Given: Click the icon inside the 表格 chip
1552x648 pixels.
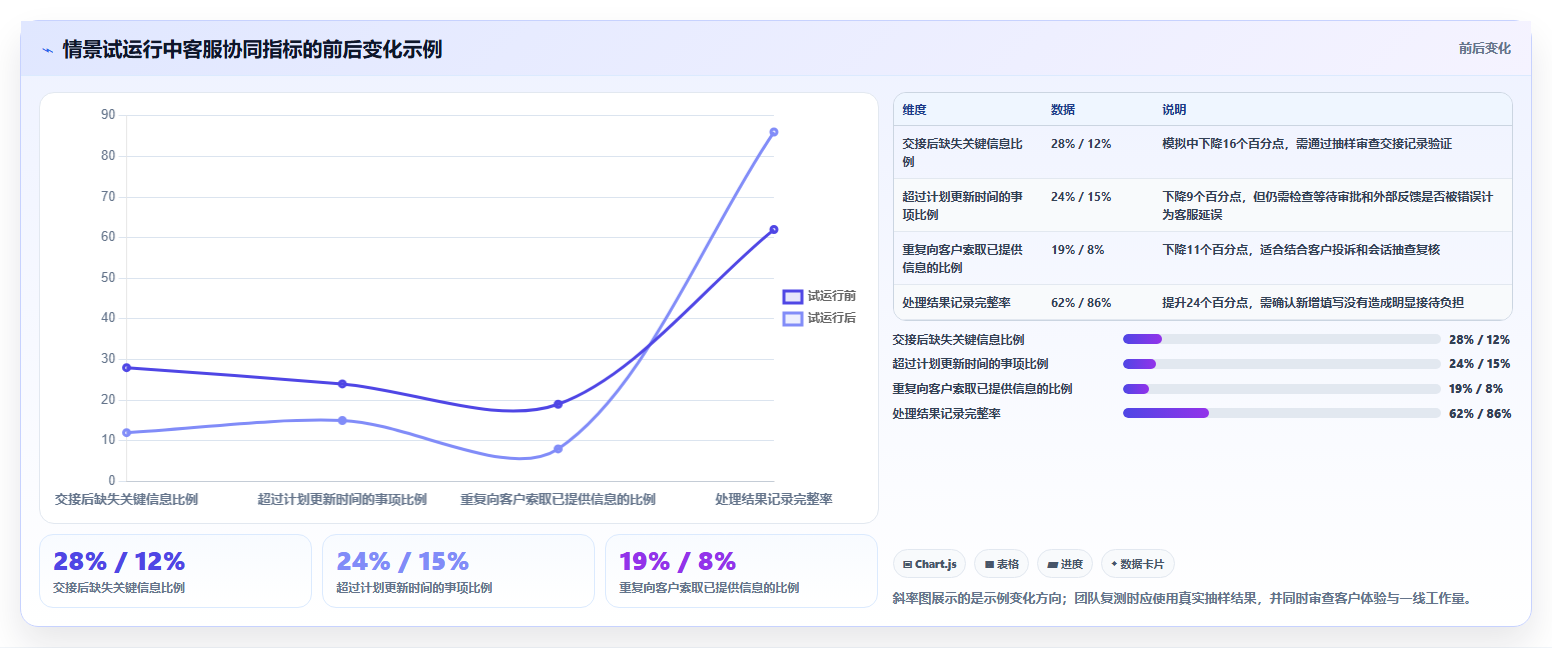Looking at the screenshot, I should click(989, 564).
